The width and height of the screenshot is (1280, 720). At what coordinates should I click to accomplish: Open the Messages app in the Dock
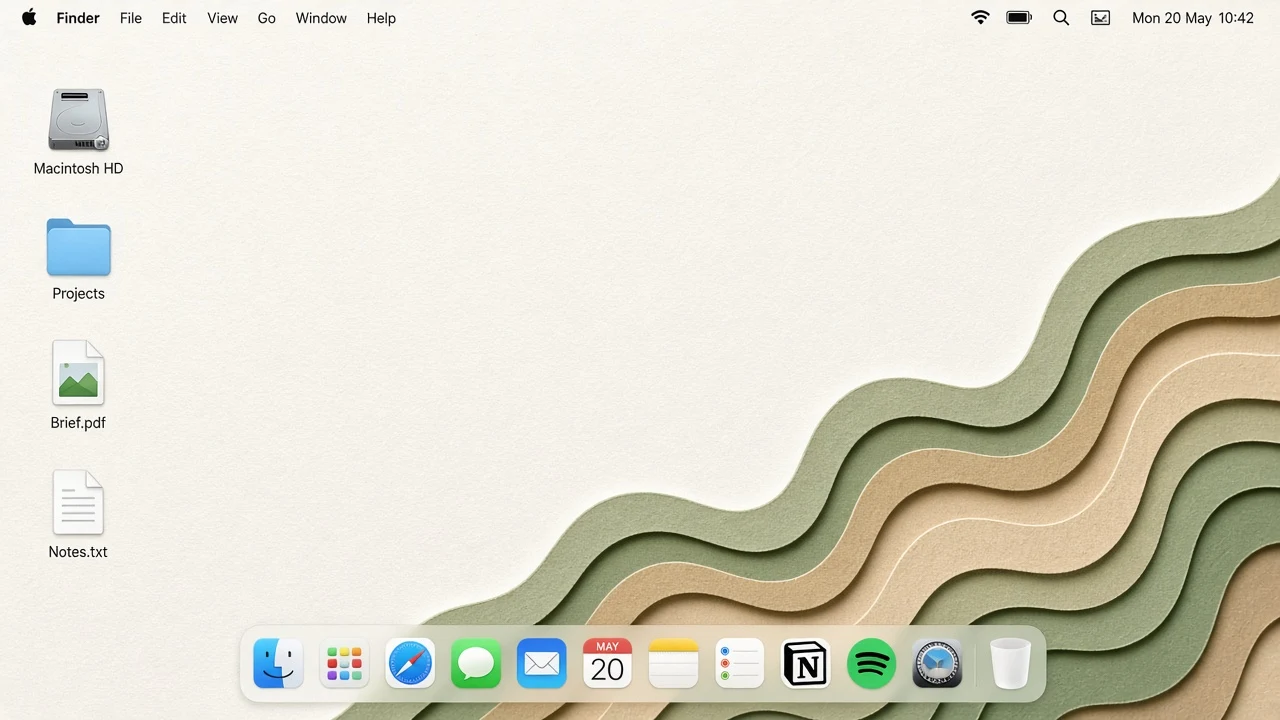point(476,663)
